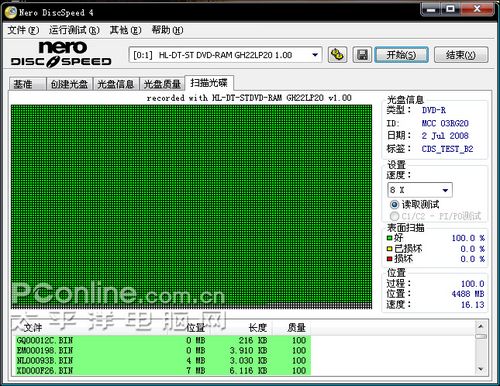
Task: Click file list scrollbar down arrow
Action: tap(481, 369)
